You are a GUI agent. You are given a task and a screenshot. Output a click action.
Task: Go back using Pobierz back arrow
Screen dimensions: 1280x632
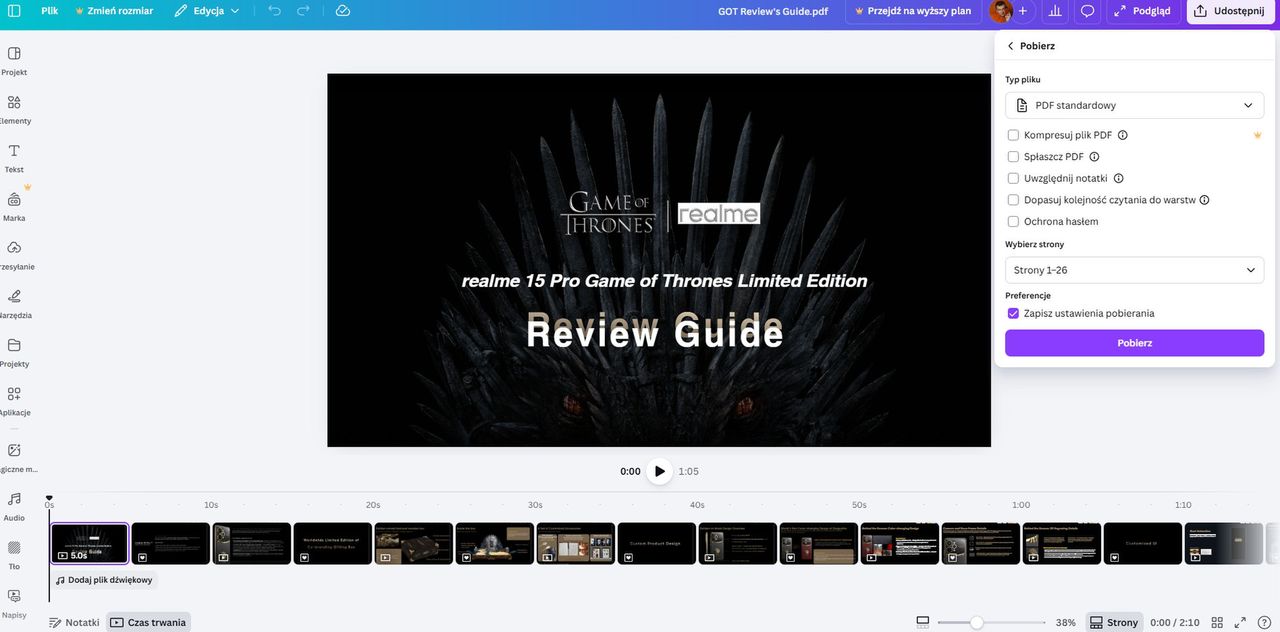coord(1010,46)
